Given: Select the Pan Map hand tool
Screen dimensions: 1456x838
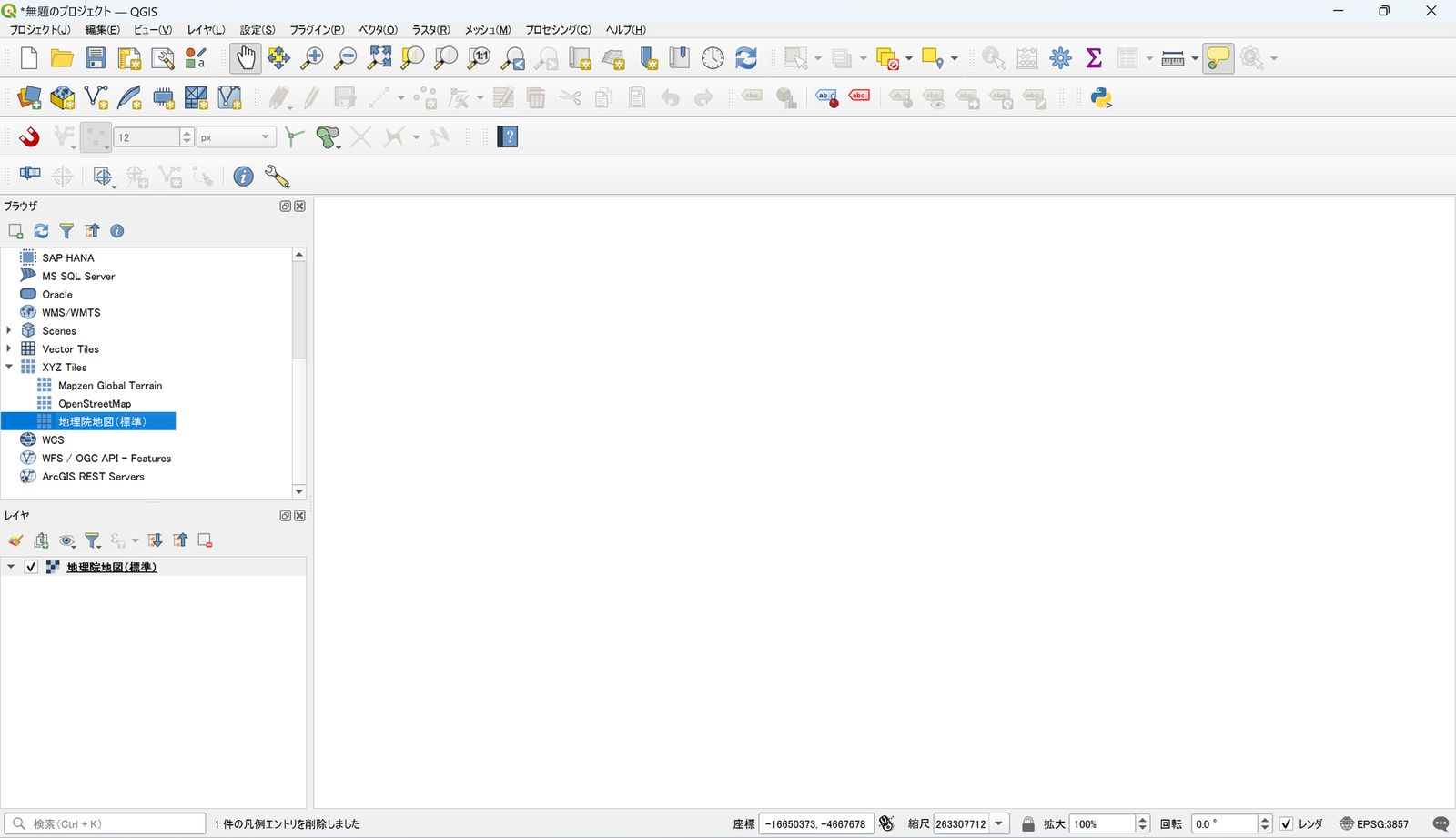Looking at the screenshot, I should (x=246, y=58).
